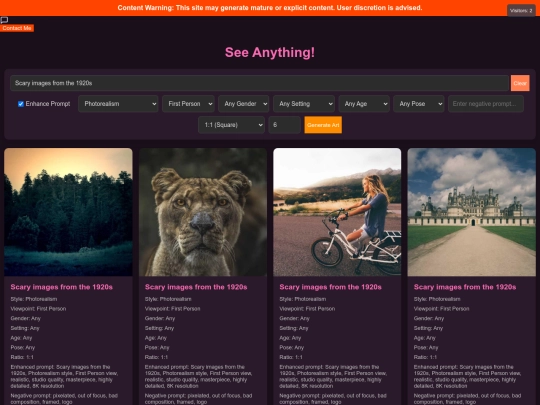
Task: Click Gender: Any in the castle card
Action: pos(429,318)
